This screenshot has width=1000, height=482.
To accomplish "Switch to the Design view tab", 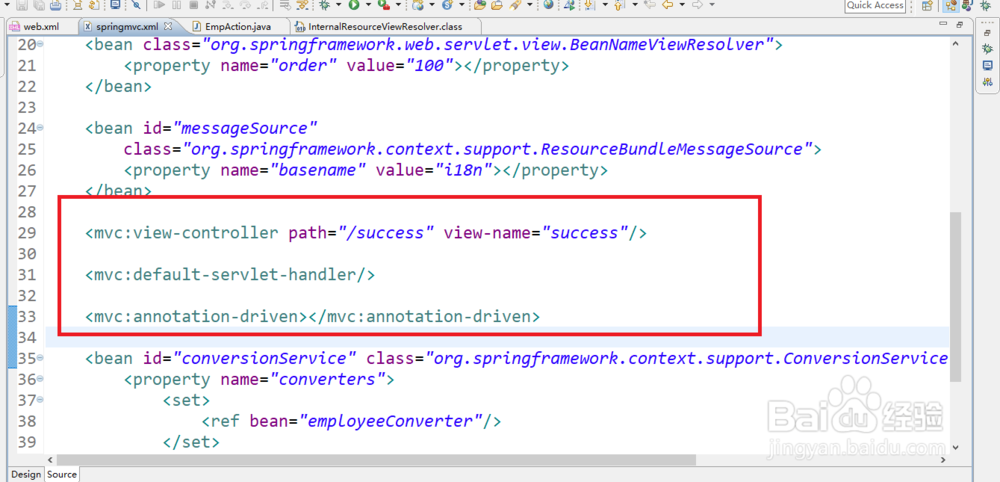I will click(x=26, y=474).
